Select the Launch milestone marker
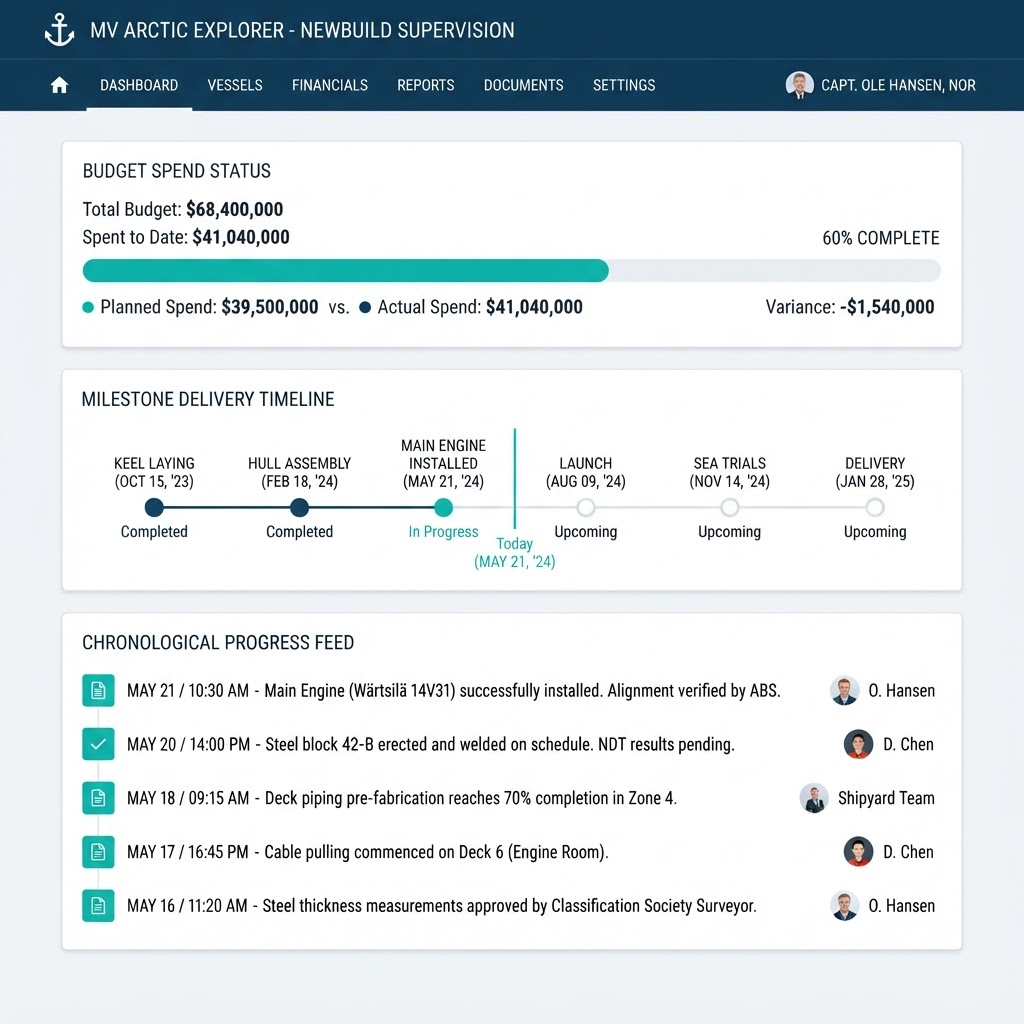The width and height of the screenshot is (1024, 1024). coord(586,507)
